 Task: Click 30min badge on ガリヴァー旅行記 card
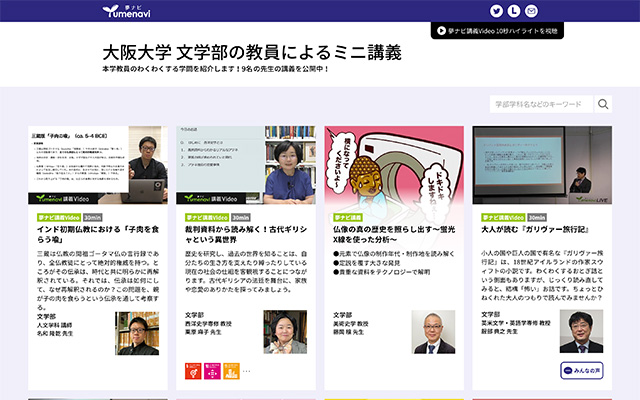coord(537,218)
